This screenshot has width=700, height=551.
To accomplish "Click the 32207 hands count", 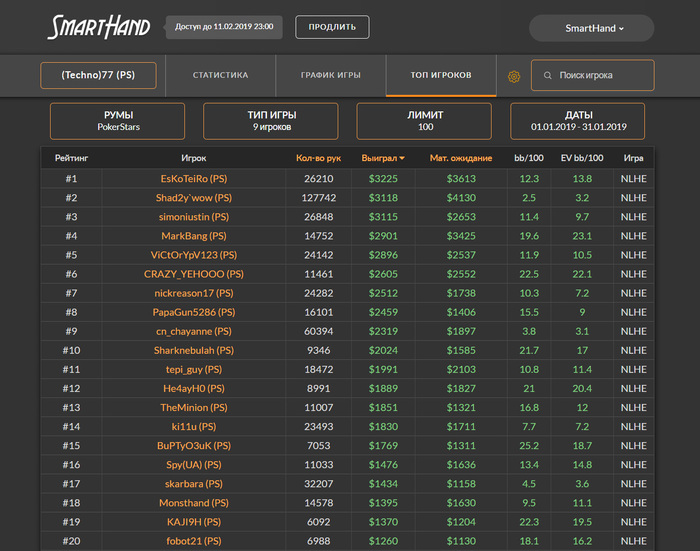I will pyautogui.click(x=319, y=484).
